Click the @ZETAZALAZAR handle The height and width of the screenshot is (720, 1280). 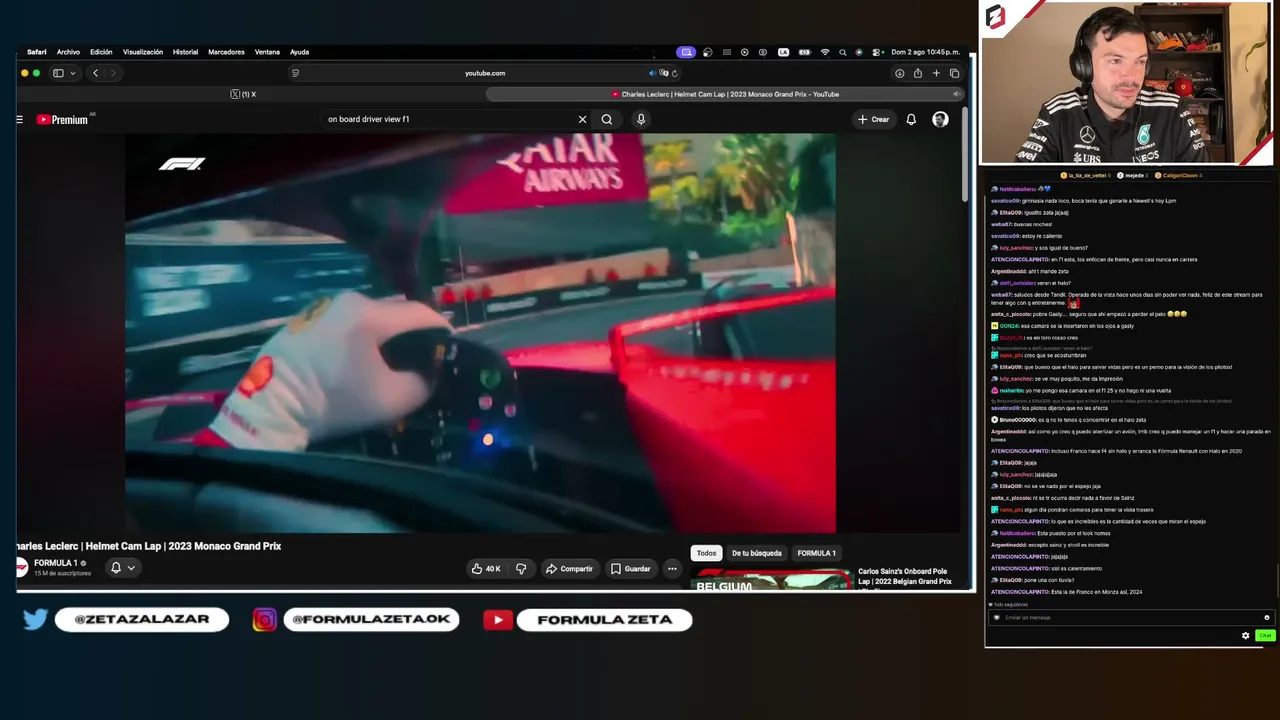tap(142, 620)
